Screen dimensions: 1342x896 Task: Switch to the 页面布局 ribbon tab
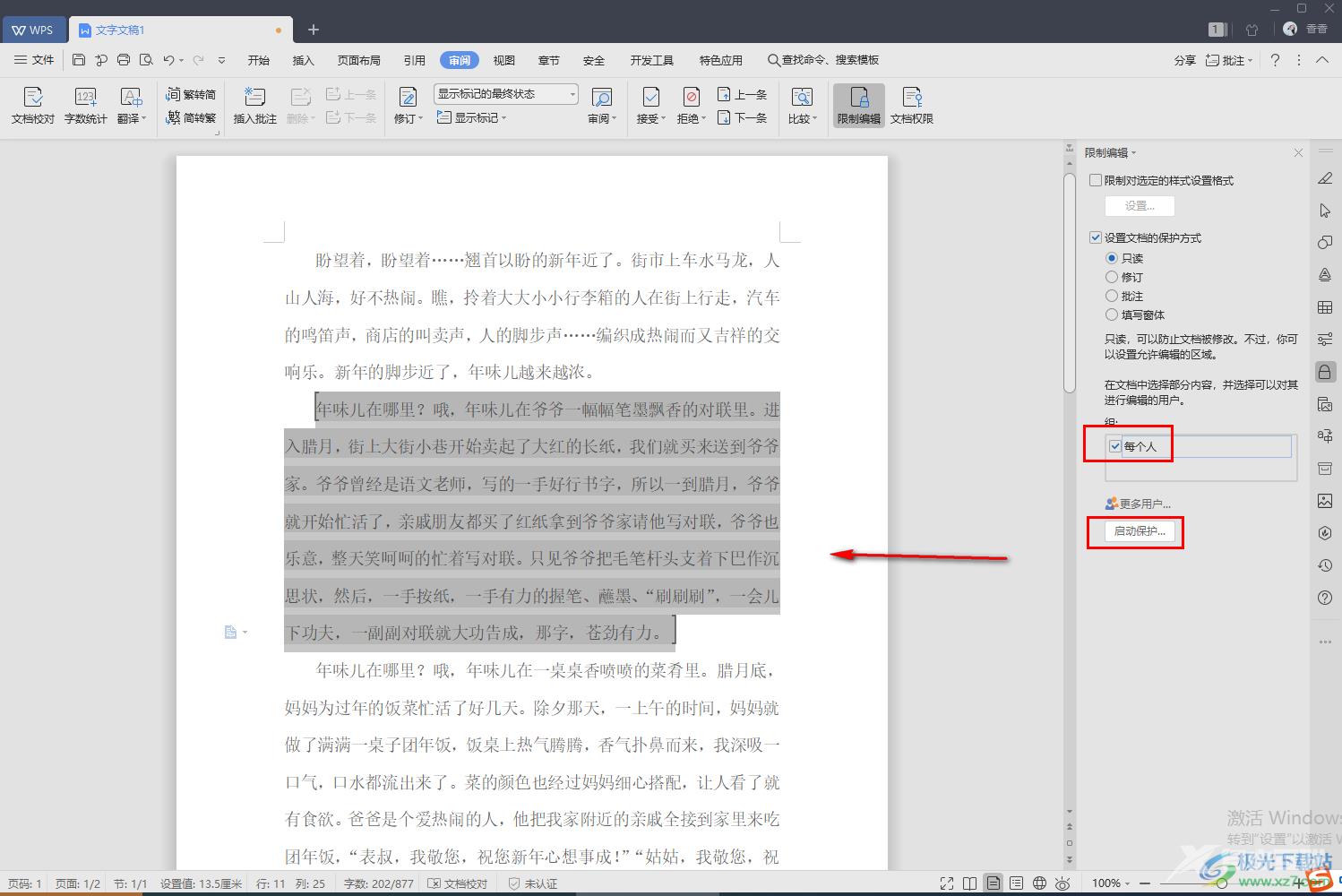(x=359, y=60)
